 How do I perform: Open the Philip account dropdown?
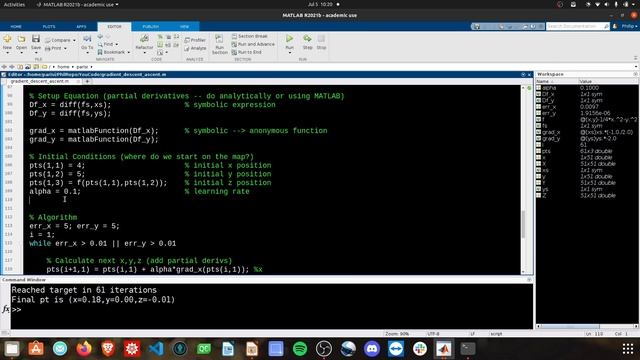629,26
